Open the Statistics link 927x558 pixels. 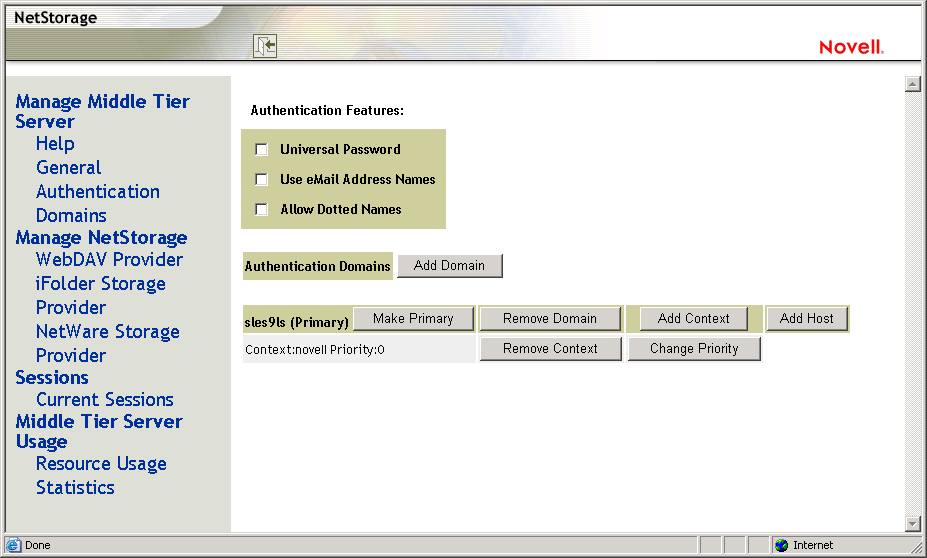tap(75, 488)
